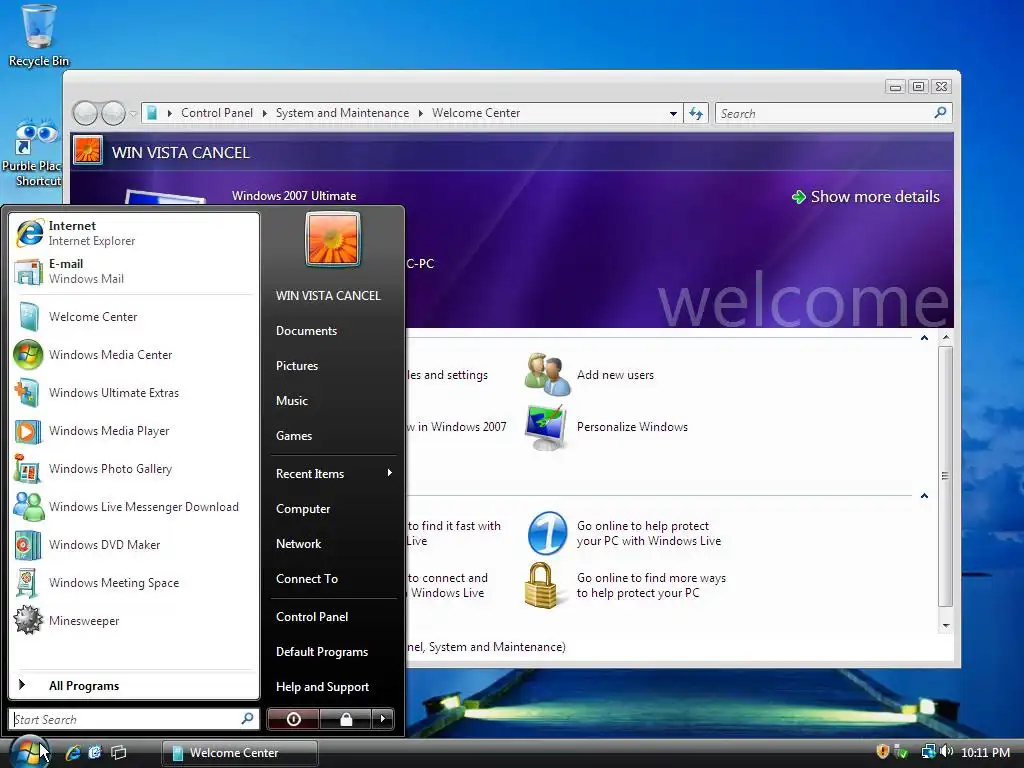Click Add new users text link

[x=615, y=375]
